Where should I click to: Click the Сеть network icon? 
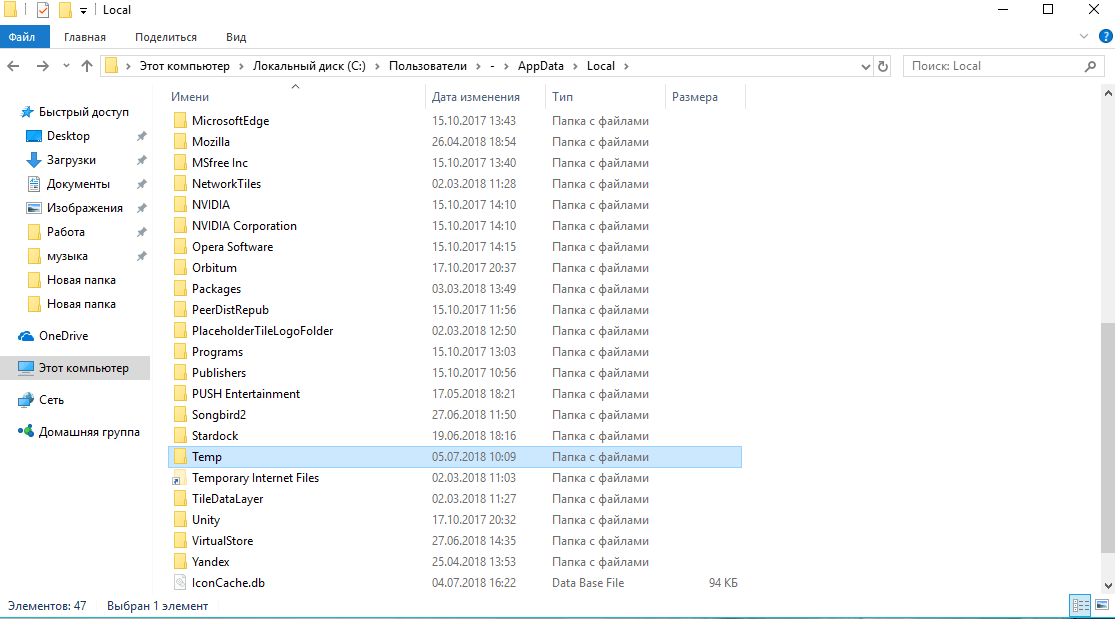tap(26, 400)
